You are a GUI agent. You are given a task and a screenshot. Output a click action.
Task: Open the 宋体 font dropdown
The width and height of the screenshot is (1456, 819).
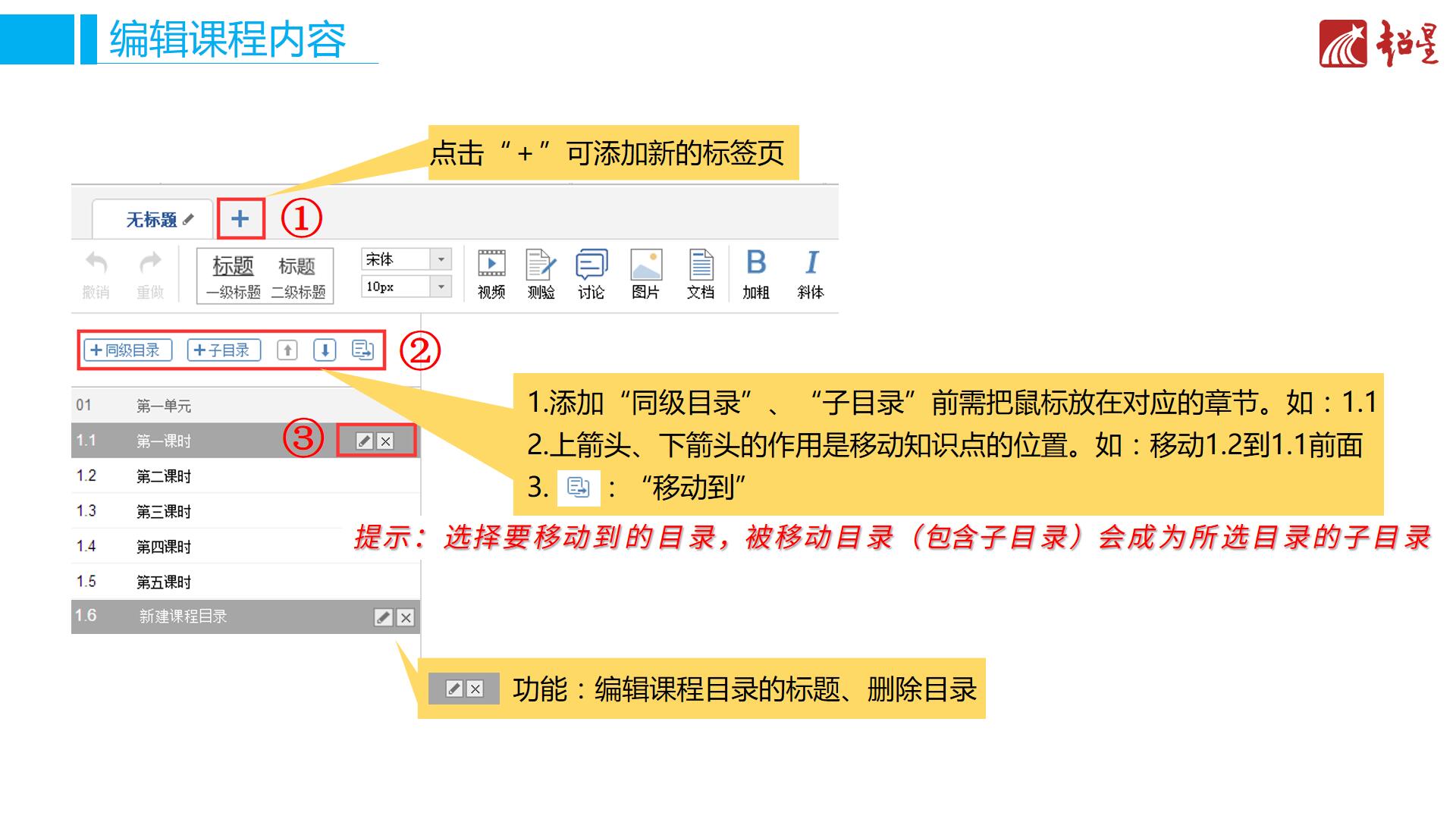pyautogui.click(x=441, y=259)
